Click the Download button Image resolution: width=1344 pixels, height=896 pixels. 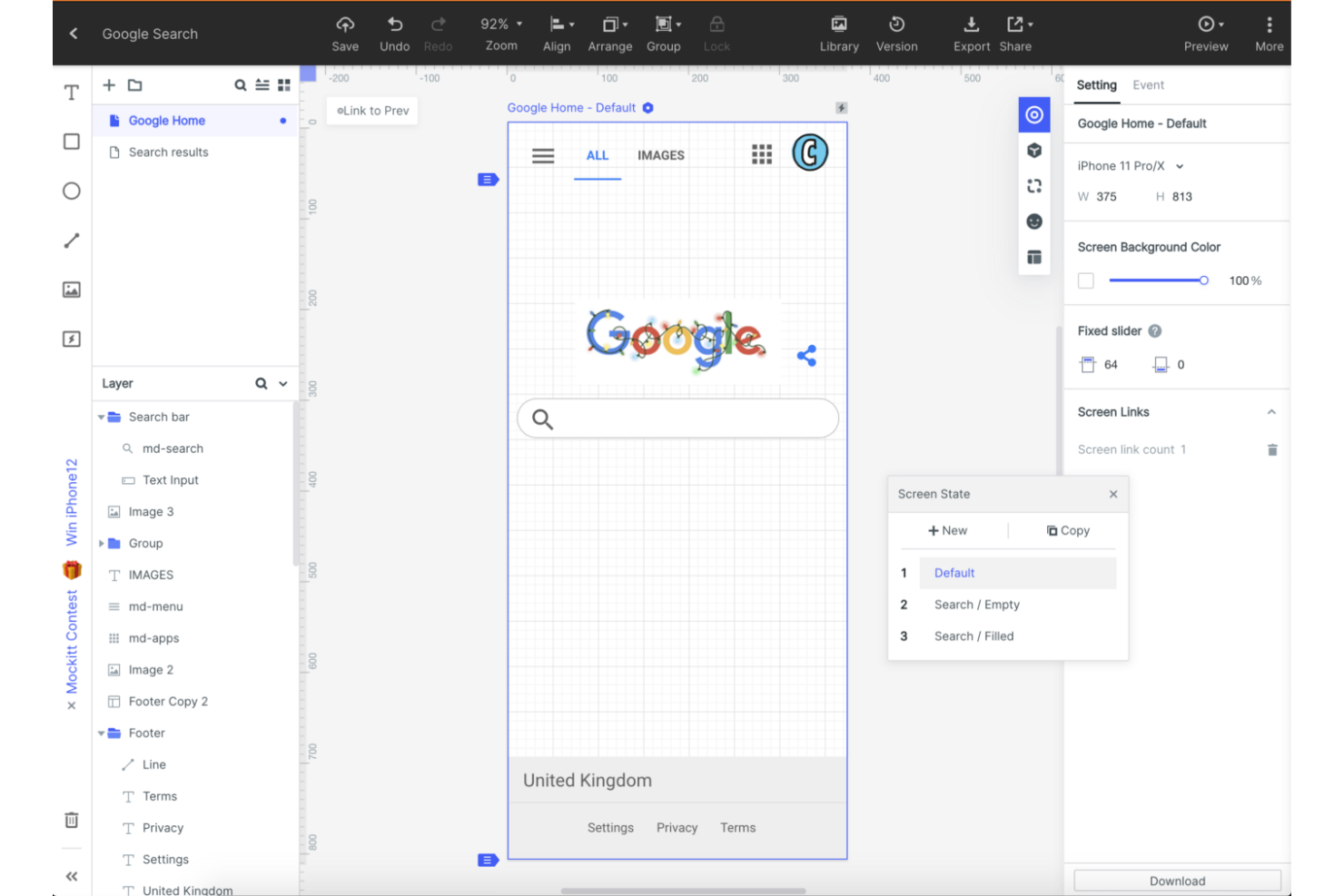point(1177,881)
